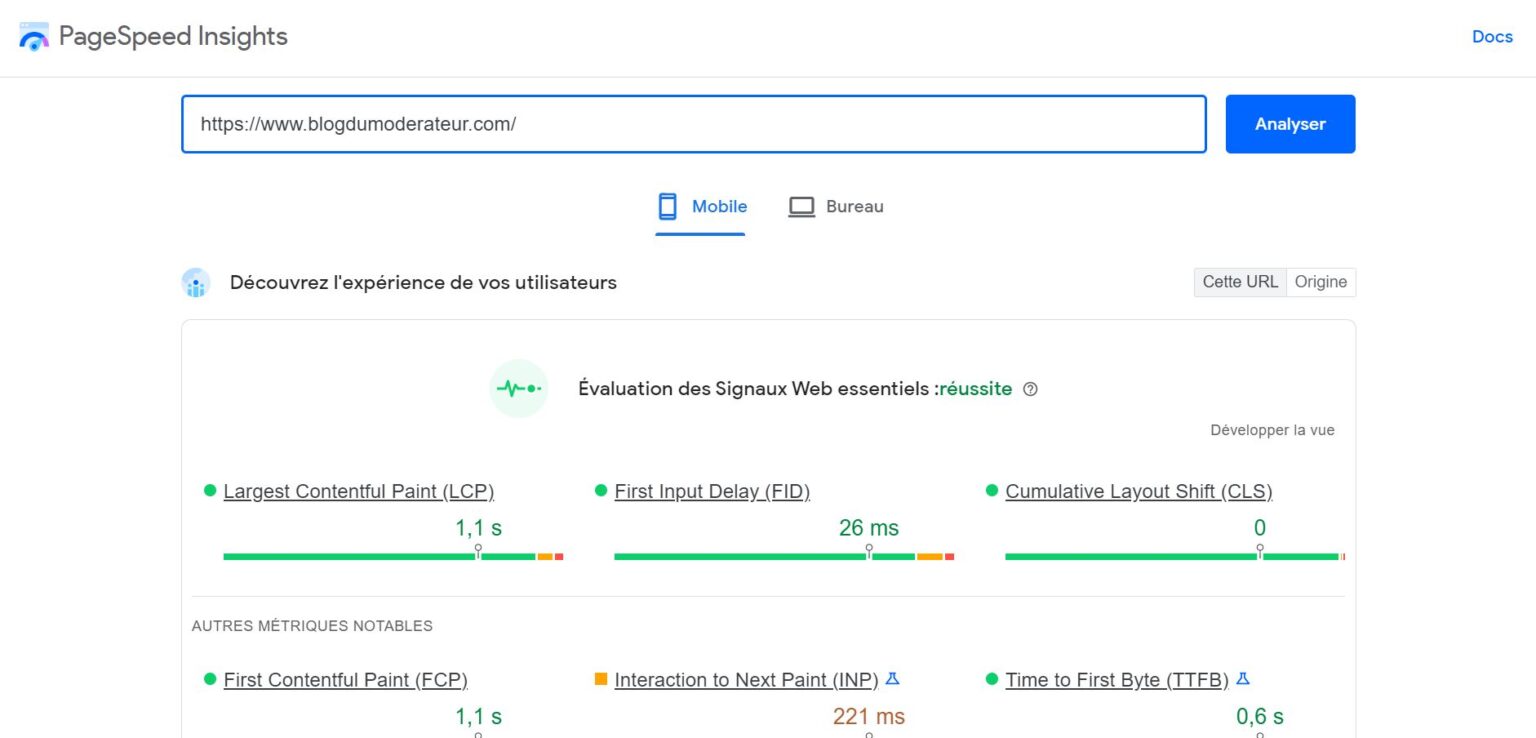The width and height of the screenshot is (1536, 738).
Task: Click the user experience icon beside the section title
Action: (196, 283)
